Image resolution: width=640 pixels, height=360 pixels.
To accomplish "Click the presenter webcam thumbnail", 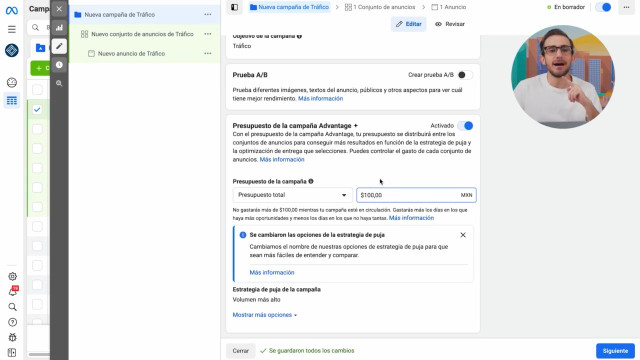I will click(x=562, y=77).
